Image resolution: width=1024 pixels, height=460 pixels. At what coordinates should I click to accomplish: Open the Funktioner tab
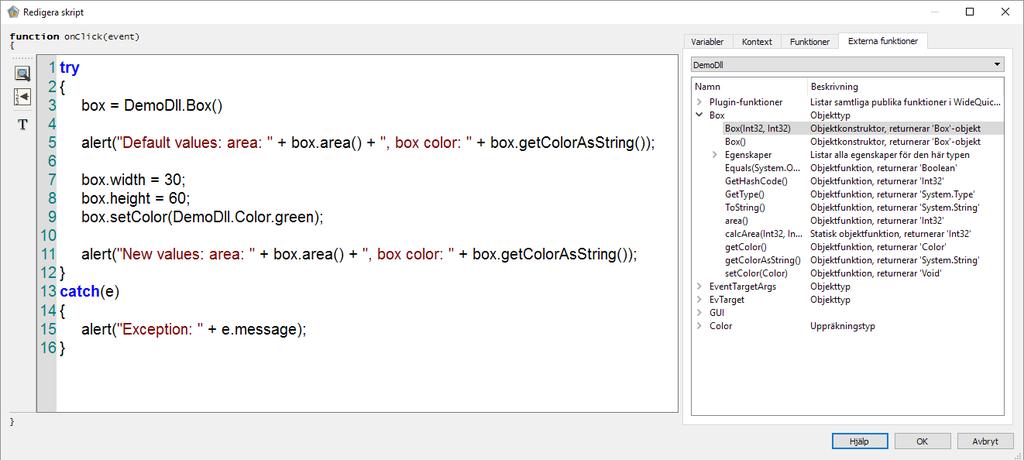(x=810, y=41)
